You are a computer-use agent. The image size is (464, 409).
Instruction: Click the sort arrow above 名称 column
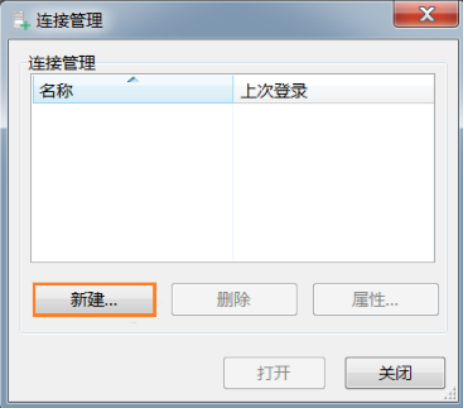click(x=133, y=79)
